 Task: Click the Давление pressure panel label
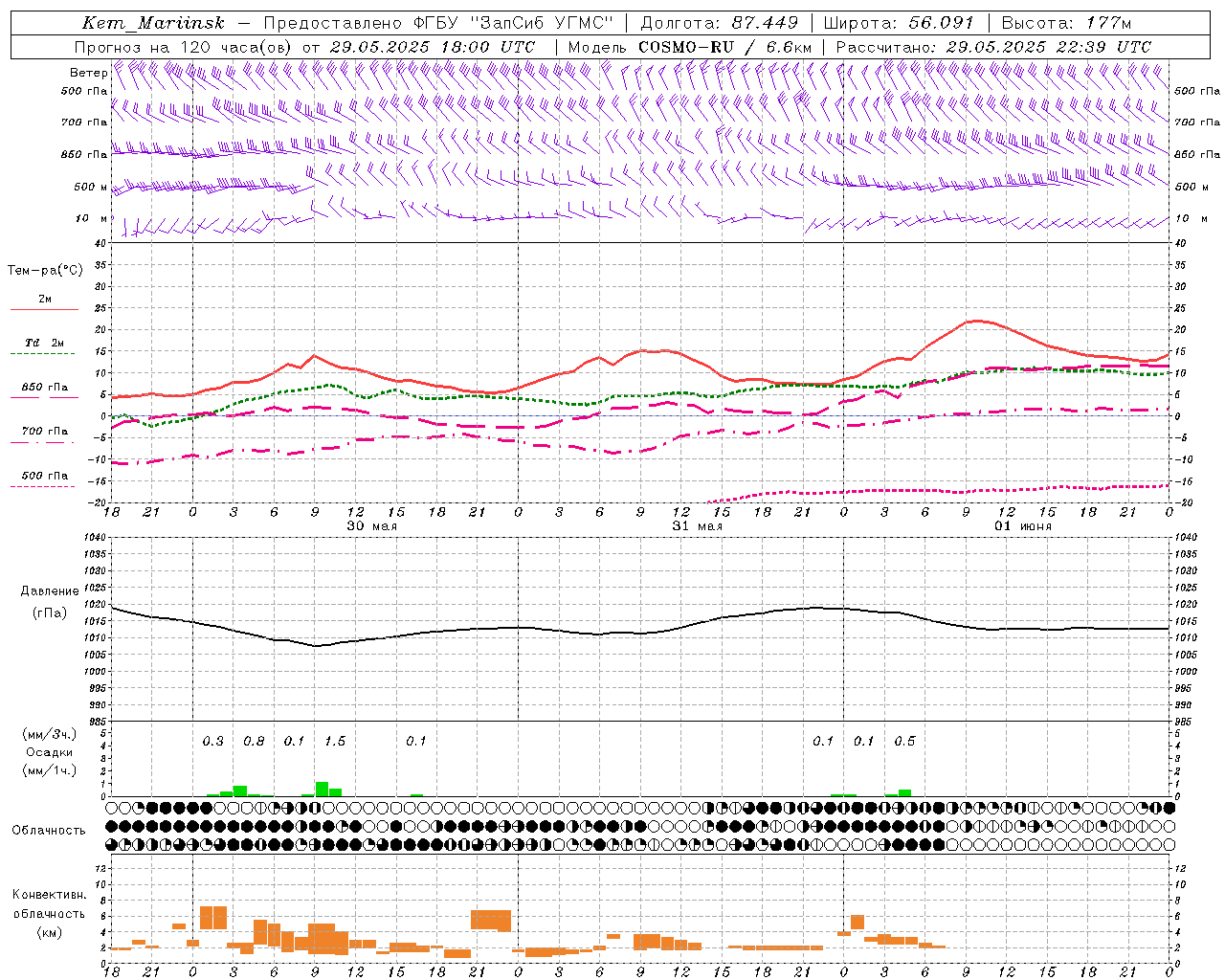[x=50, y=591]
